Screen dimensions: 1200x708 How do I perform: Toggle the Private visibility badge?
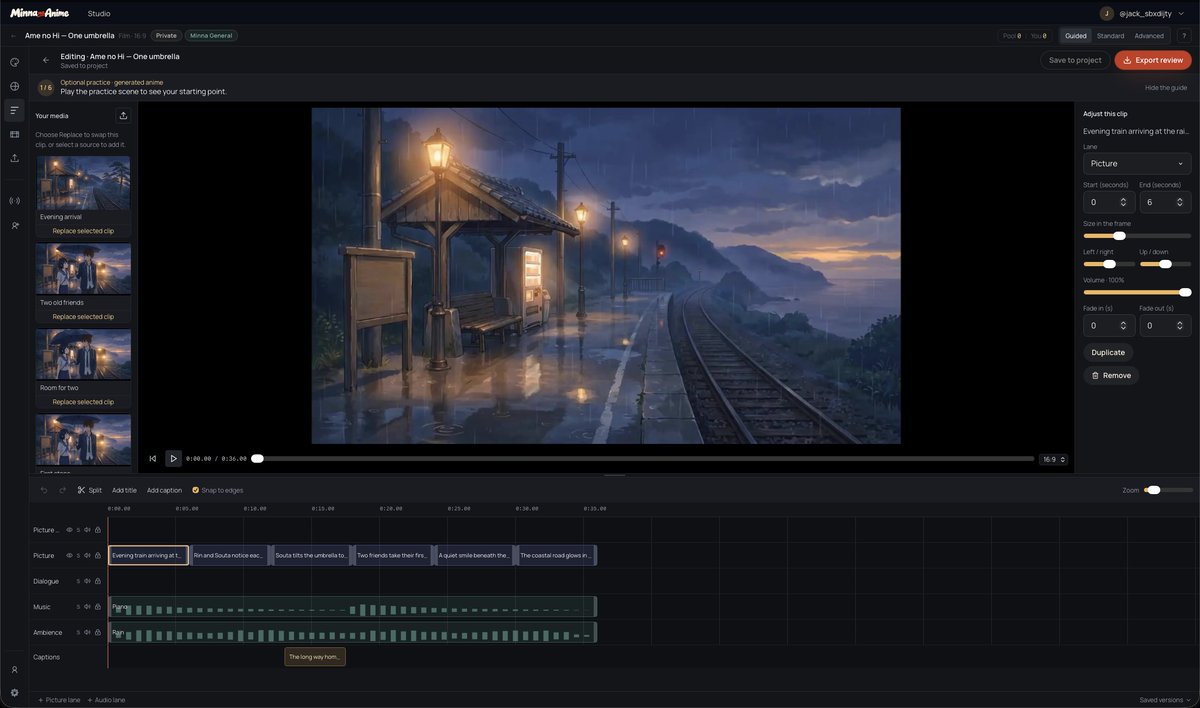click(x=166, y=36)
